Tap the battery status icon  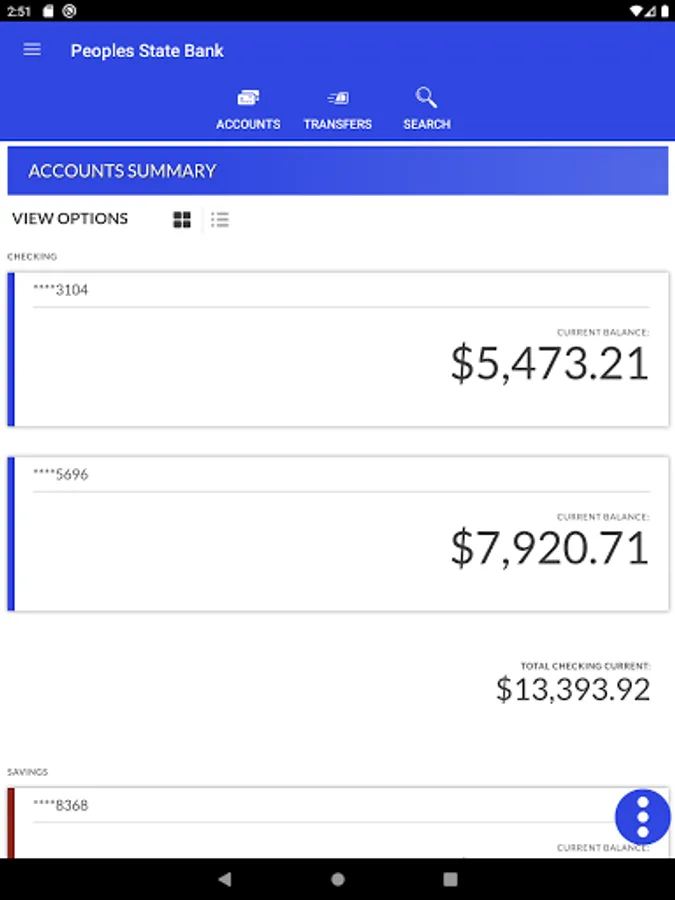[665, 11]
